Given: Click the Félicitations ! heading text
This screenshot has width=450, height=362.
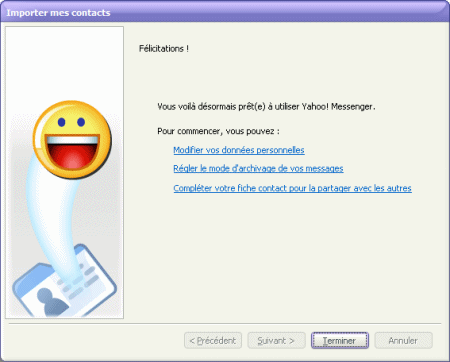Looking at the screenshot, I should tap(164, 49).
